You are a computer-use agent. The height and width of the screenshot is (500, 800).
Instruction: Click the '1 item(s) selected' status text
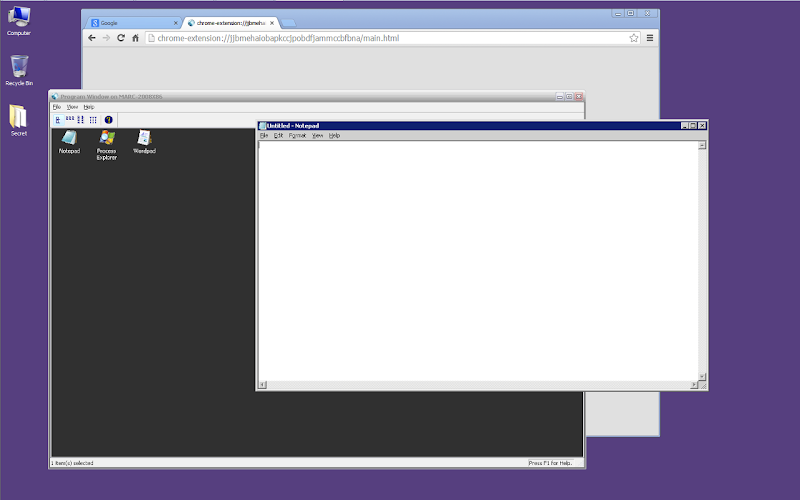click(x=72, y=463)
